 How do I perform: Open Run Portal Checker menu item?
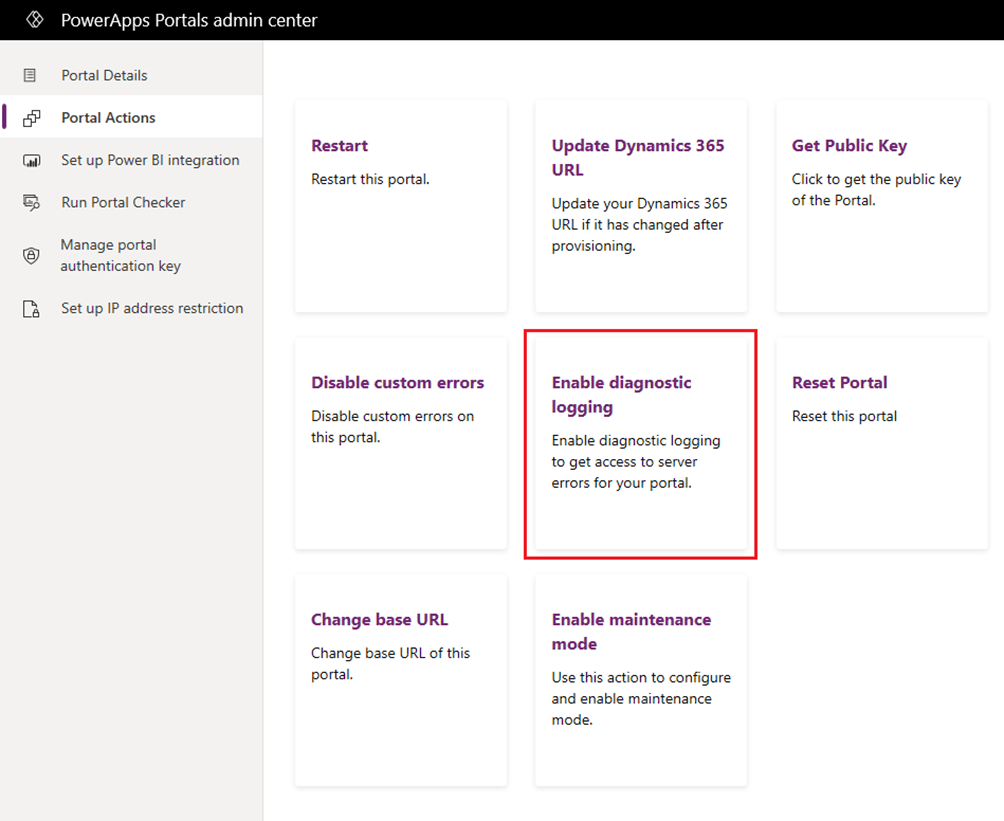coord(123,202)
